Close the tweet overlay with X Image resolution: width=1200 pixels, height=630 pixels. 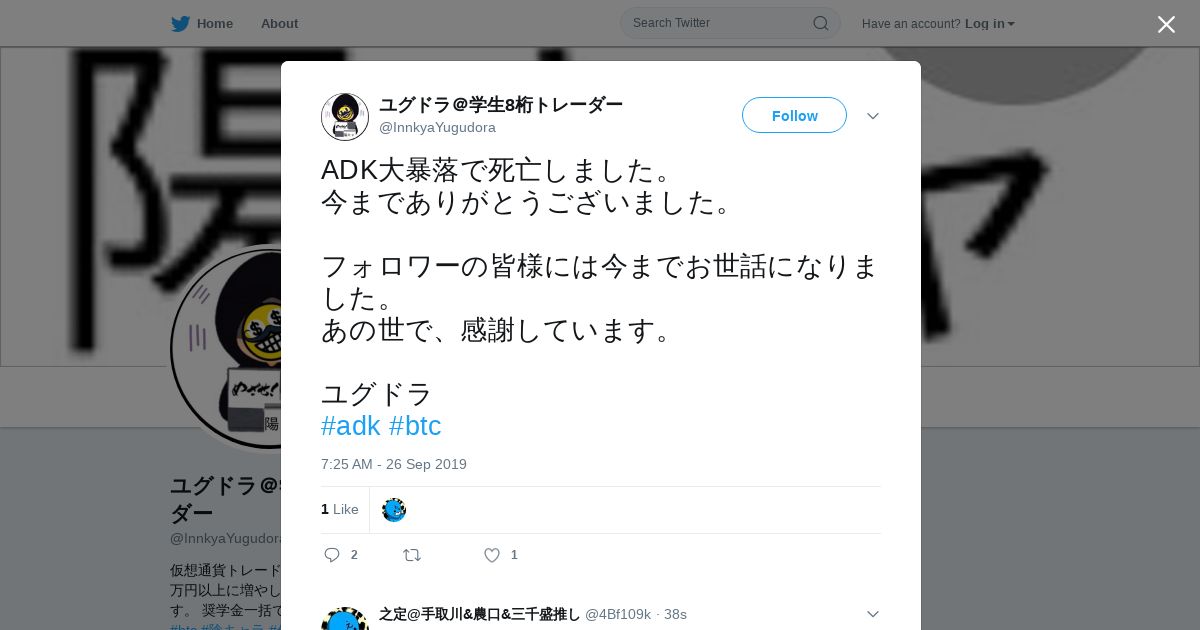click(x=1166, y=24)
